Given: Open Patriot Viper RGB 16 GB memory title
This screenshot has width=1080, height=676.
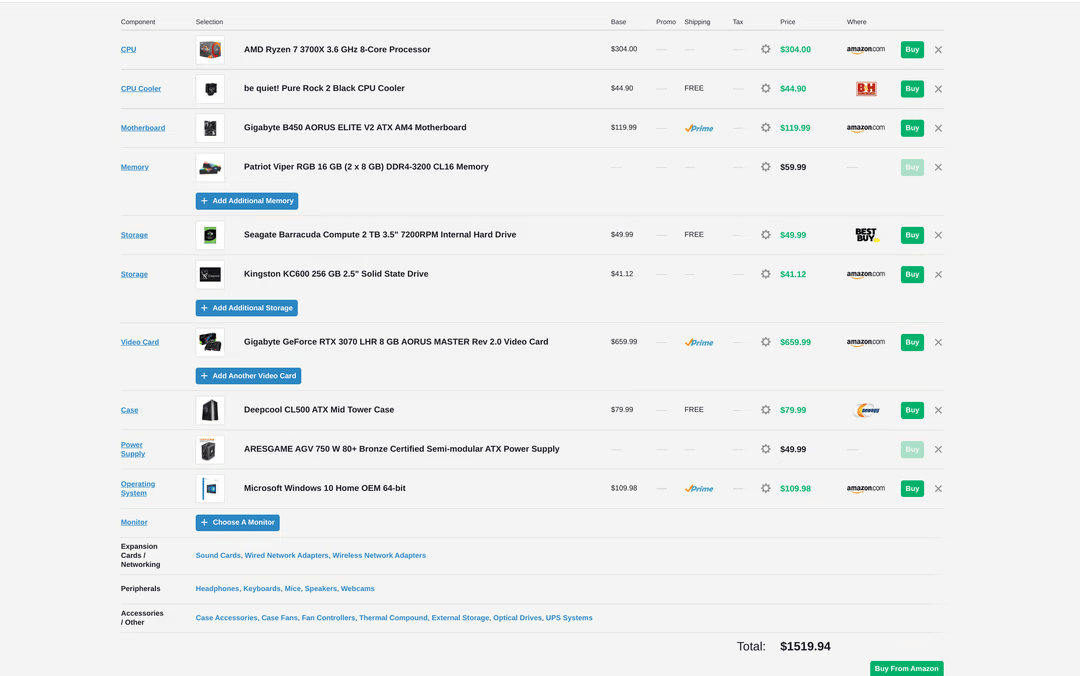Looking at the screenshot, I should 366,167.
